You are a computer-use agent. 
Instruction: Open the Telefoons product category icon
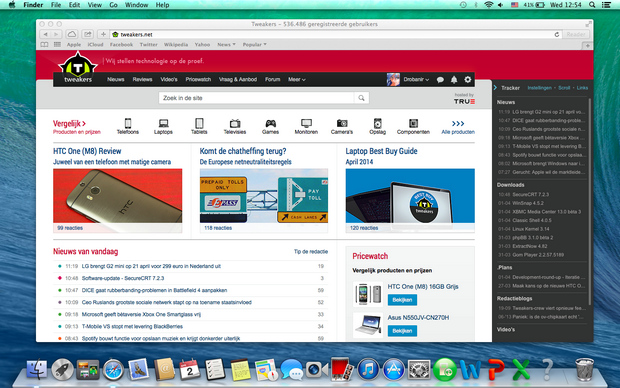click(x=128, y=123)
